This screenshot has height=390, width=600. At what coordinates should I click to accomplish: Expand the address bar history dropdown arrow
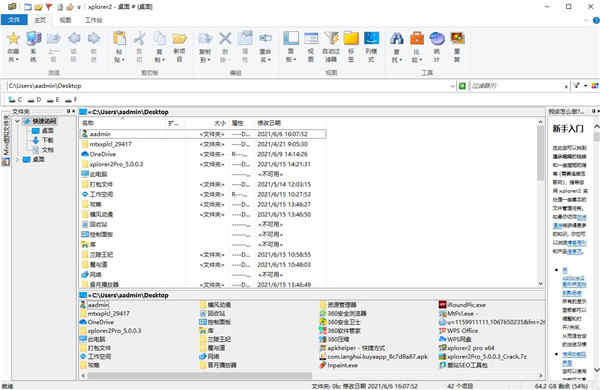(x=452, y=86)
